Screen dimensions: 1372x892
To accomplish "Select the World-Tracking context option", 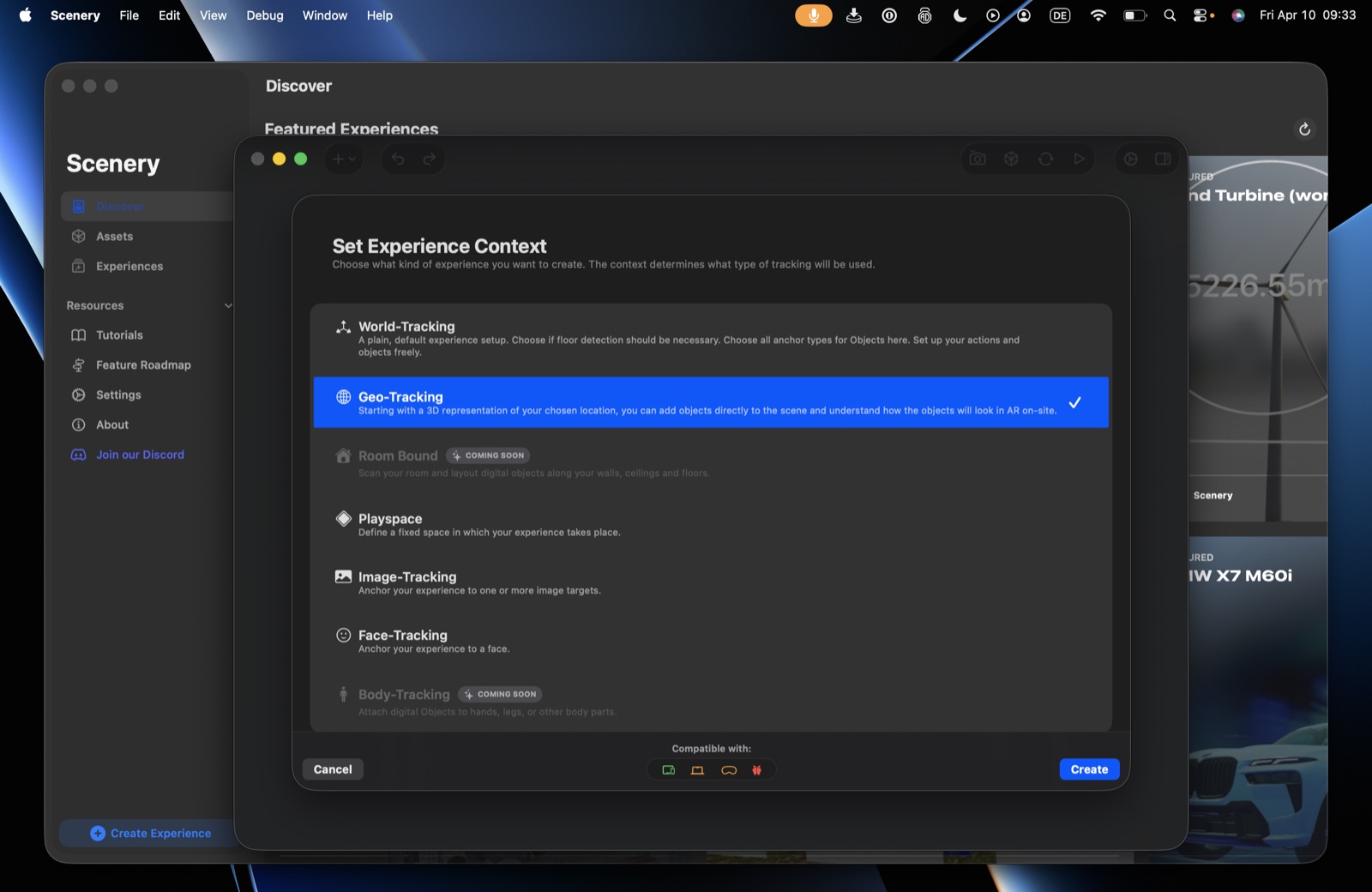I will [x=711, y=340].
